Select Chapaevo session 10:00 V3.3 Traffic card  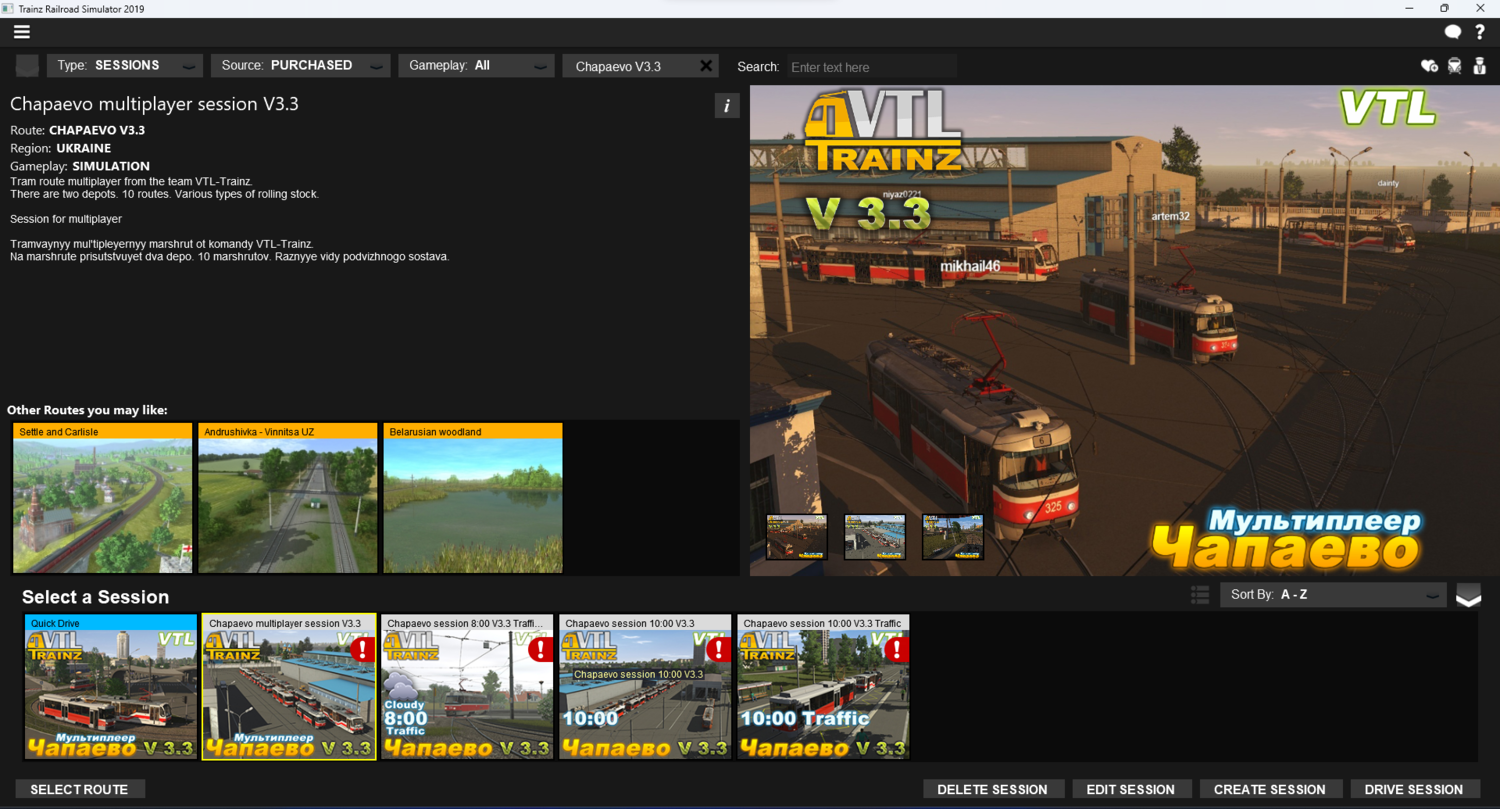click(x=823, y=687)
